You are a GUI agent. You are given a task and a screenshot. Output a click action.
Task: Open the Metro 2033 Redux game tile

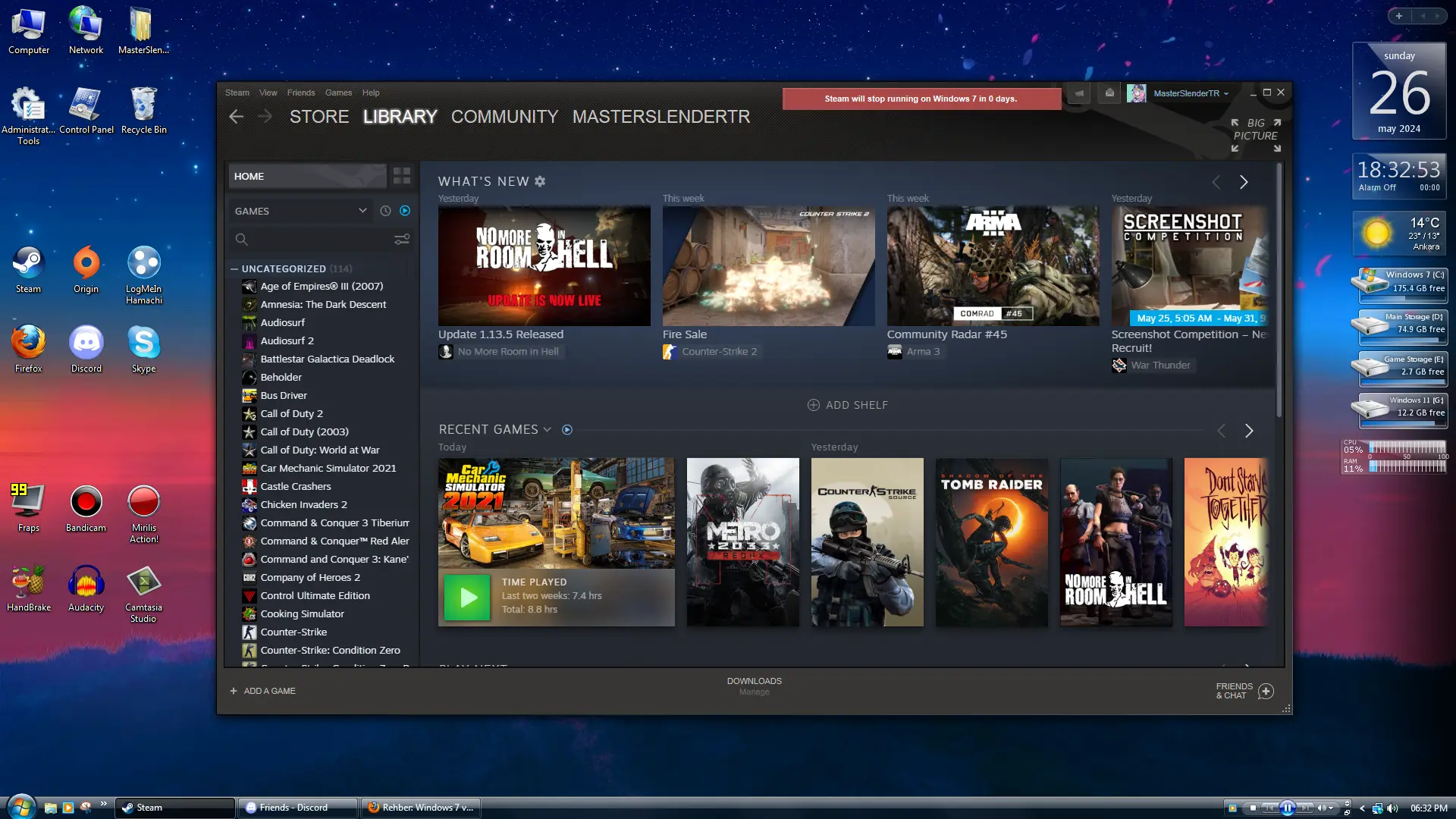point(742,541)
